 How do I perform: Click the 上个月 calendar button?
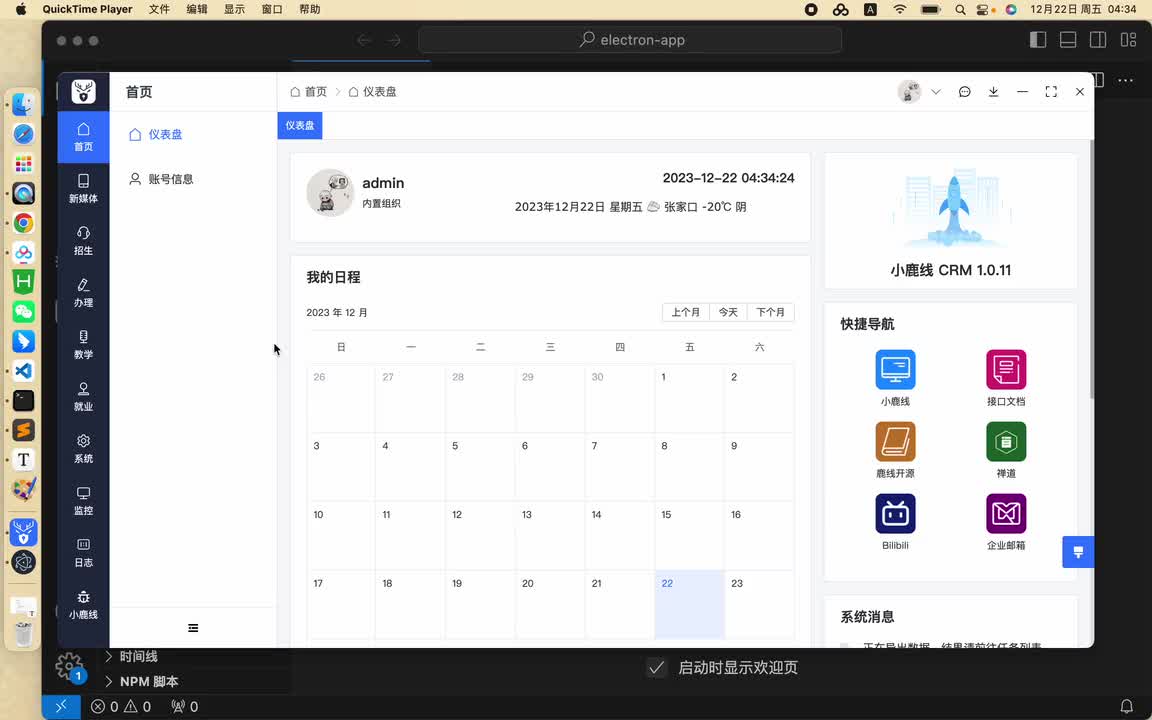[x=685, y=312]
